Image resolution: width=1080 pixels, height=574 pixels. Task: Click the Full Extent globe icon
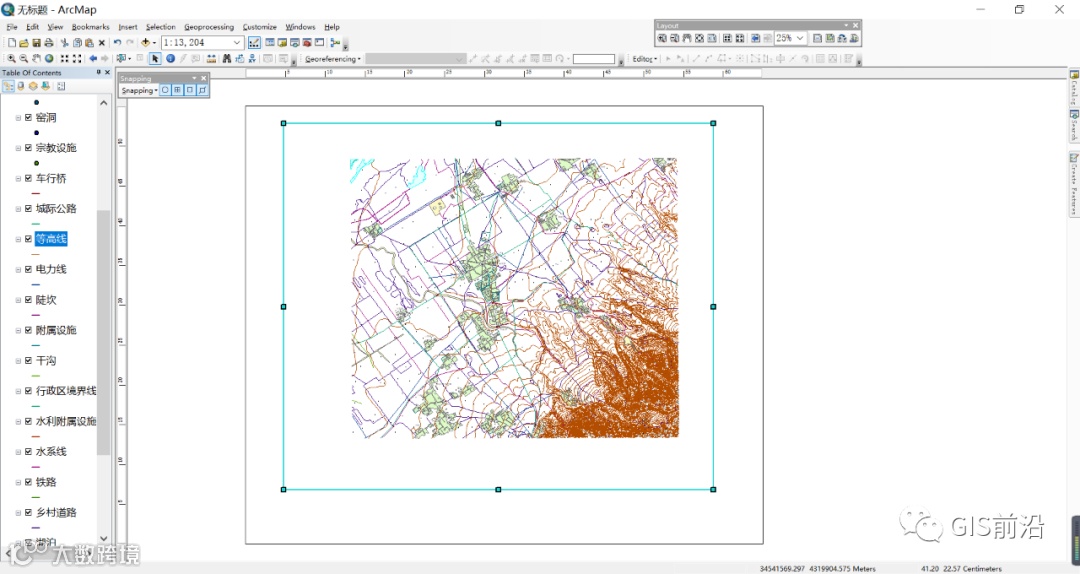pyautogui.click(x=50, y=59)
